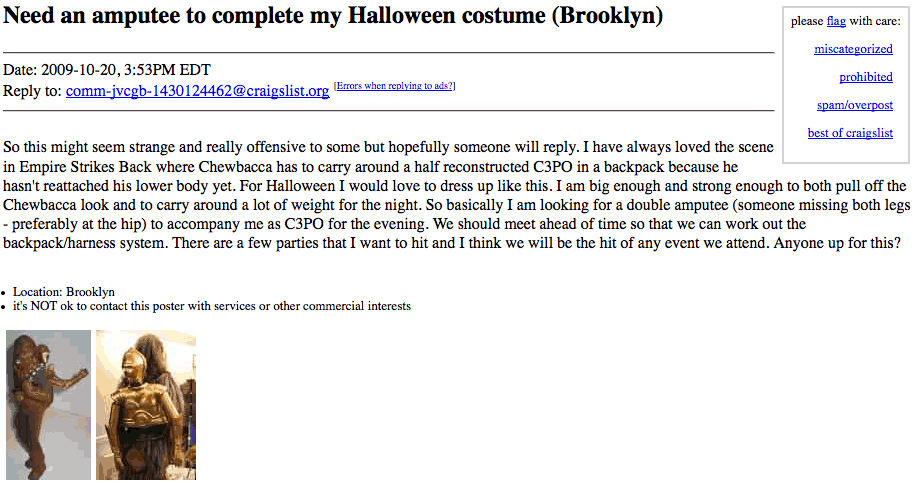Flag the post as miscategorized
Viewport: 916px width, 483px height.
click(853, 49)
